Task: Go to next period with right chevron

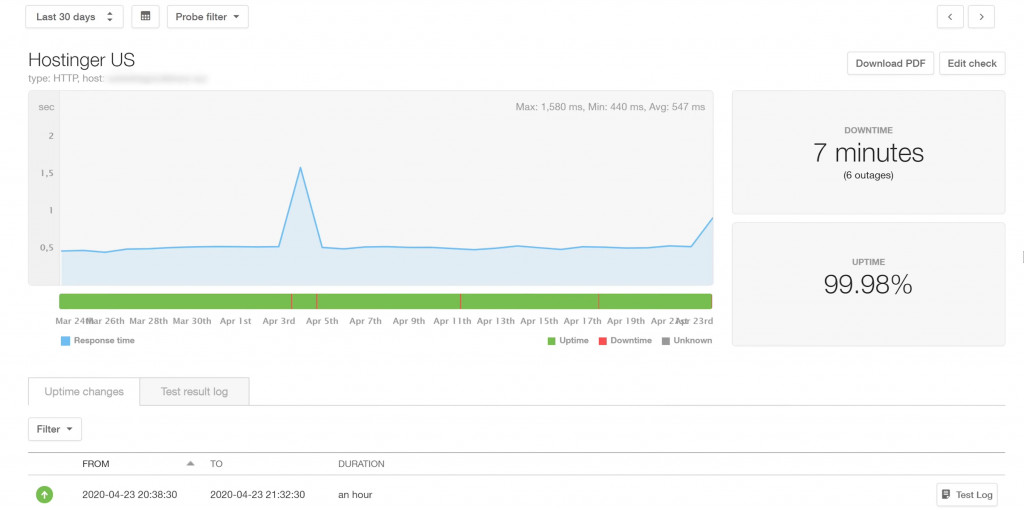Action: pos(981,17)
